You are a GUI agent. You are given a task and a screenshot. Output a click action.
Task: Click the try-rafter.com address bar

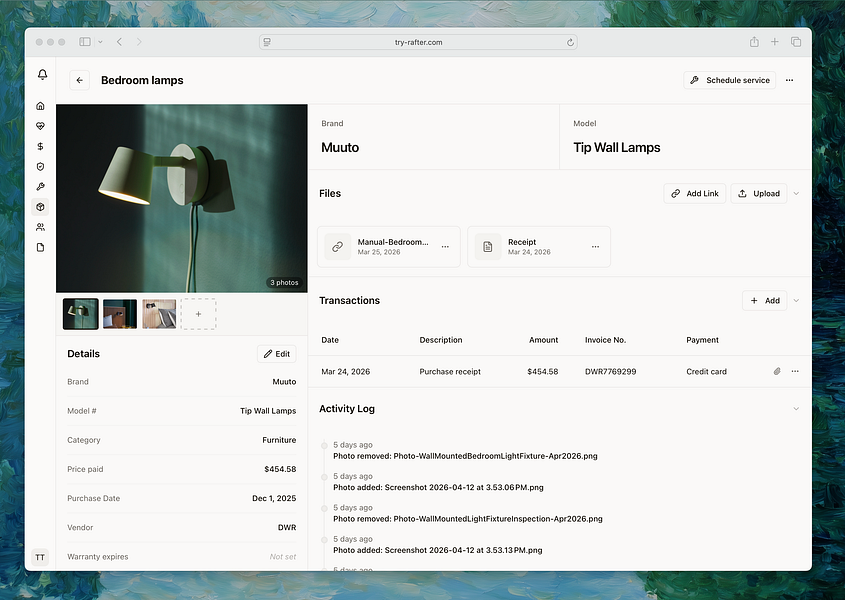[418, 42]
